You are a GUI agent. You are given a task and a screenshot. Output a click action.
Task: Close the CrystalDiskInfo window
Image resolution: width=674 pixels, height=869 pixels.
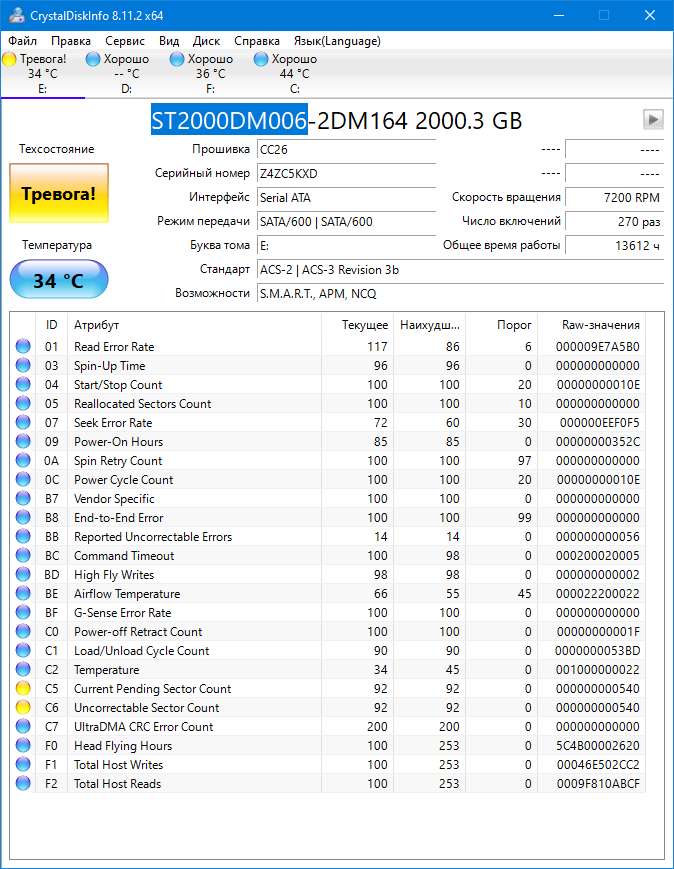650,16
